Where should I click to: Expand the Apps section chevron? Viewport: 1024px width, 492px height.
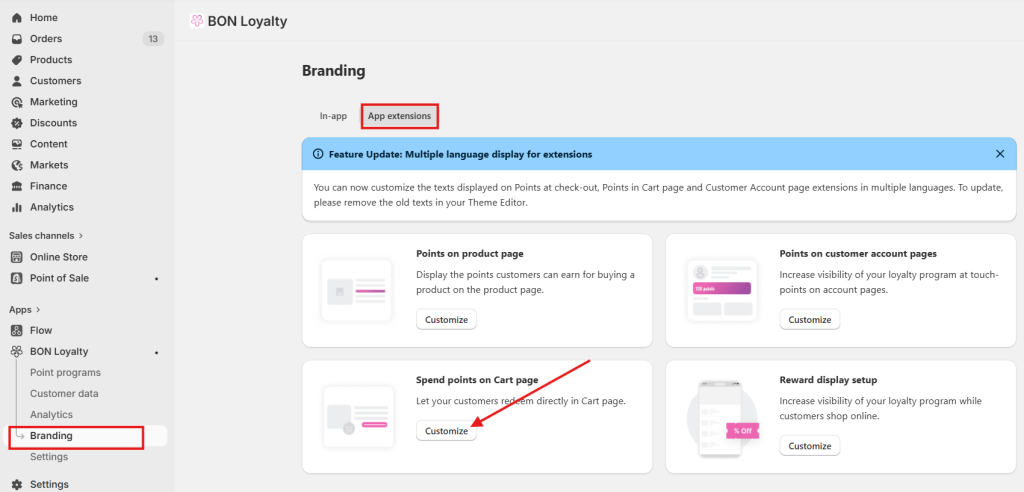38,310
